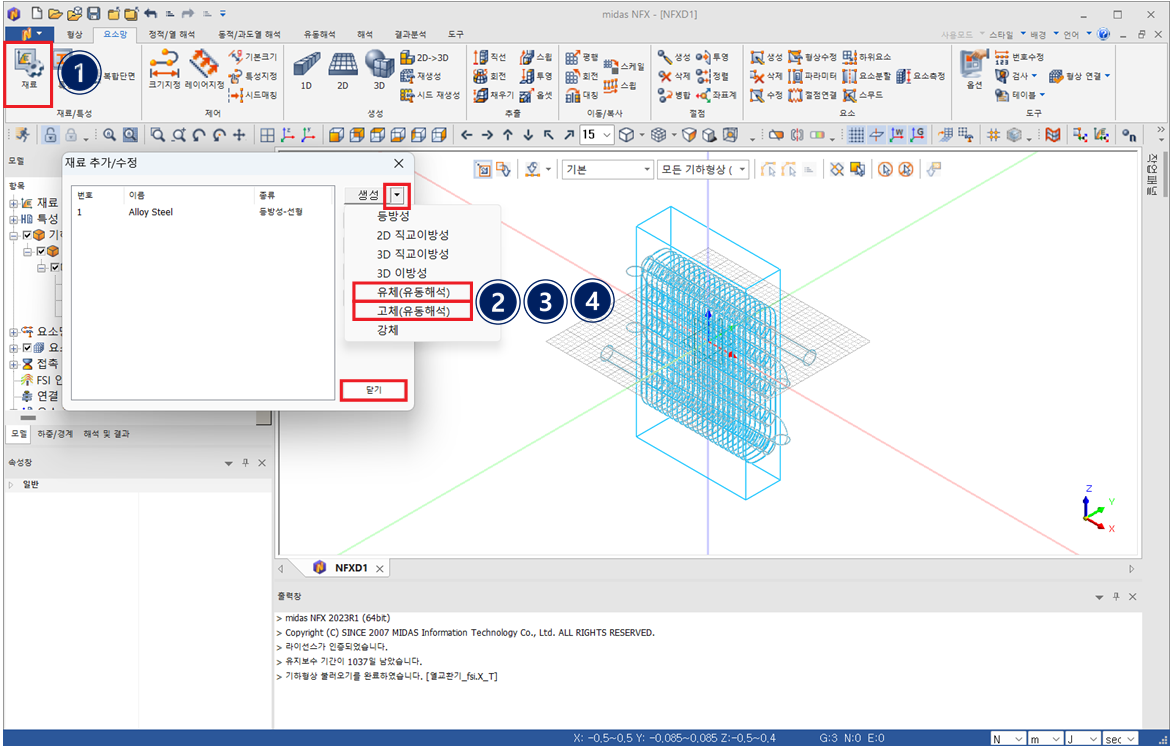Click the pan (cross arrows) view icon
Screen dimensions: 1170x747
[240, 135]
